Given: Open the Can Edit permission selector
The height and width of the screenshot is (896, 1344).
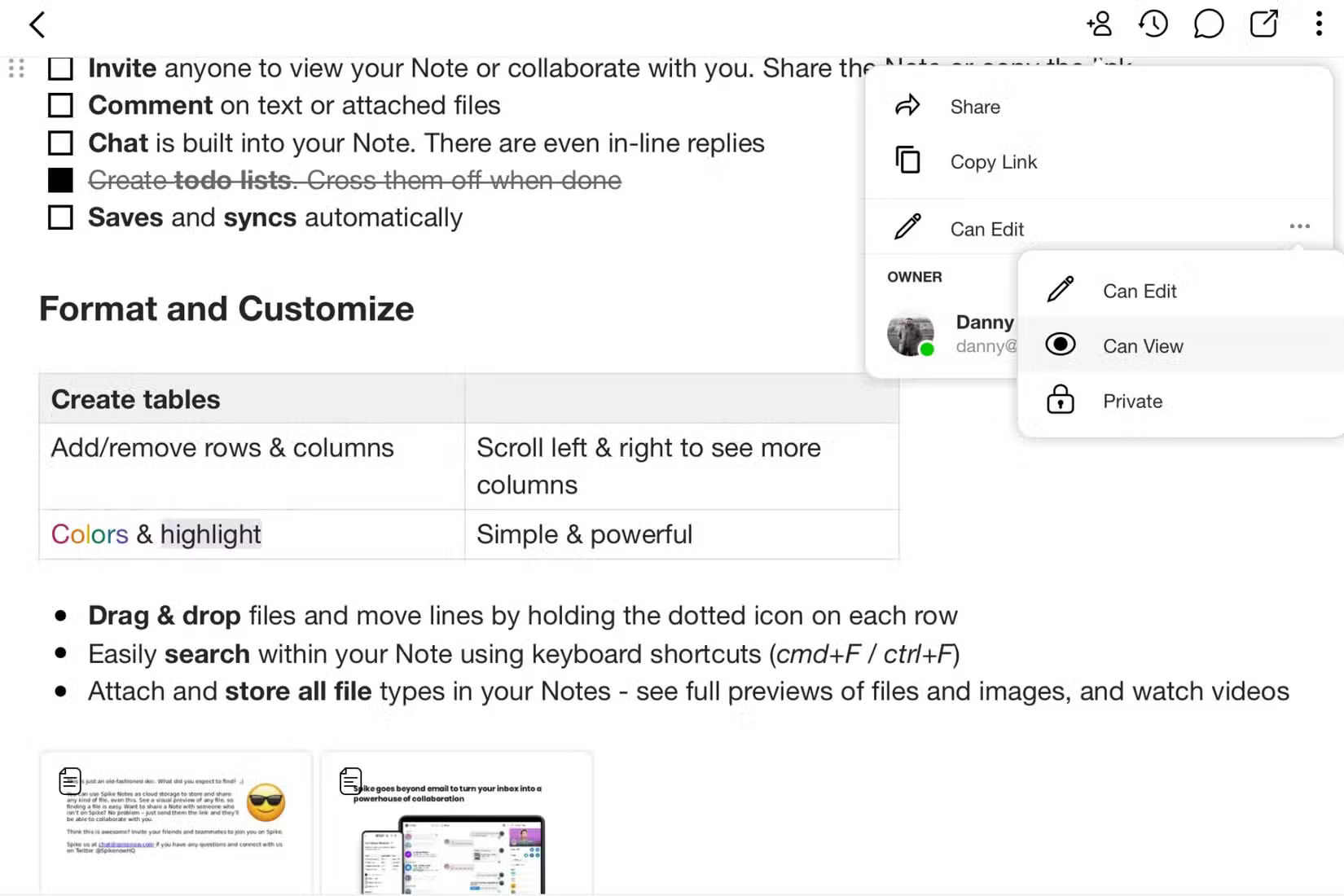Looking at the screenshot, I should (x=986, y=229).
